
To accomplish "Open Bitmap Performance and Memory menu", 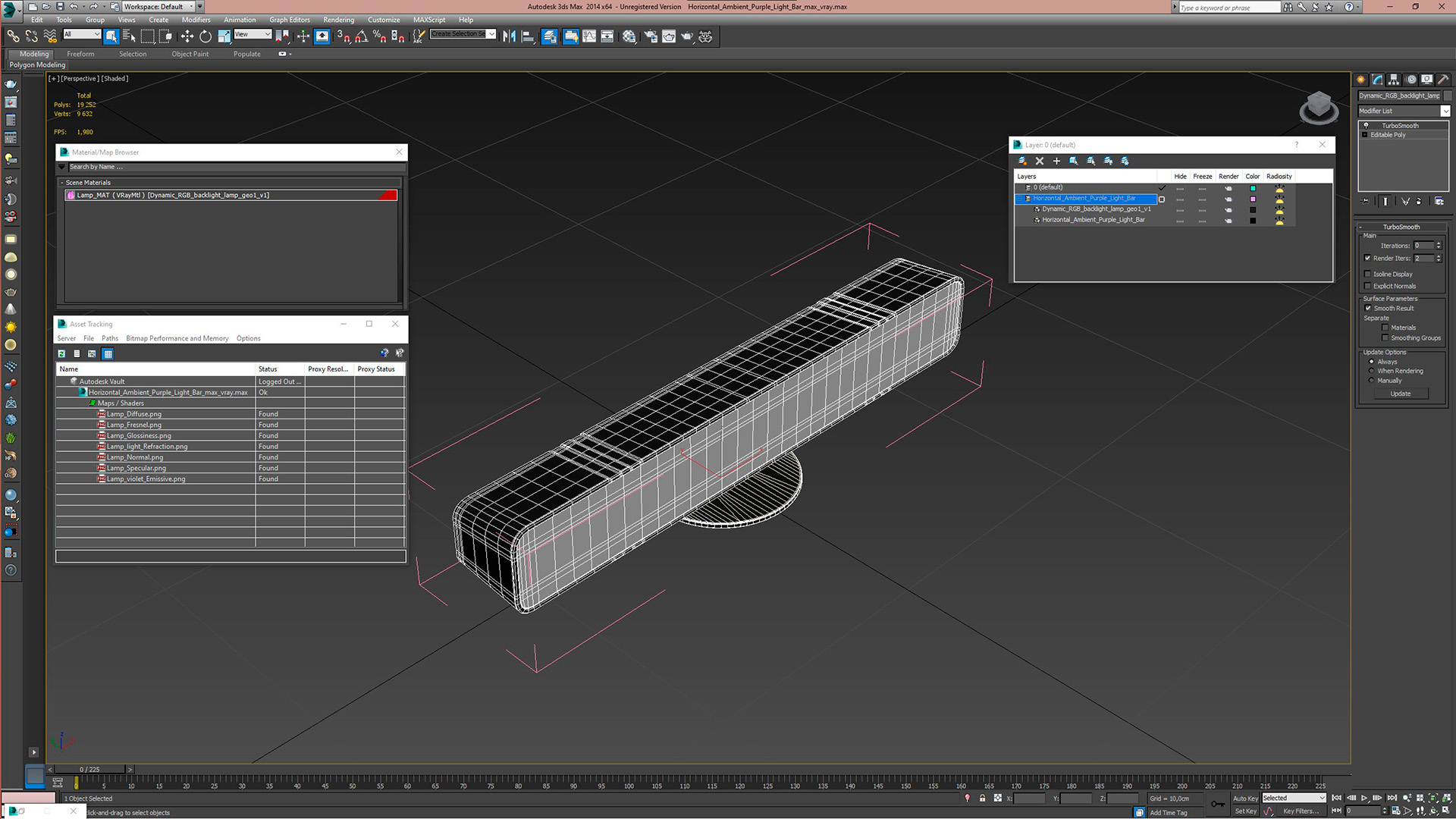I will (x=177, y=338).
